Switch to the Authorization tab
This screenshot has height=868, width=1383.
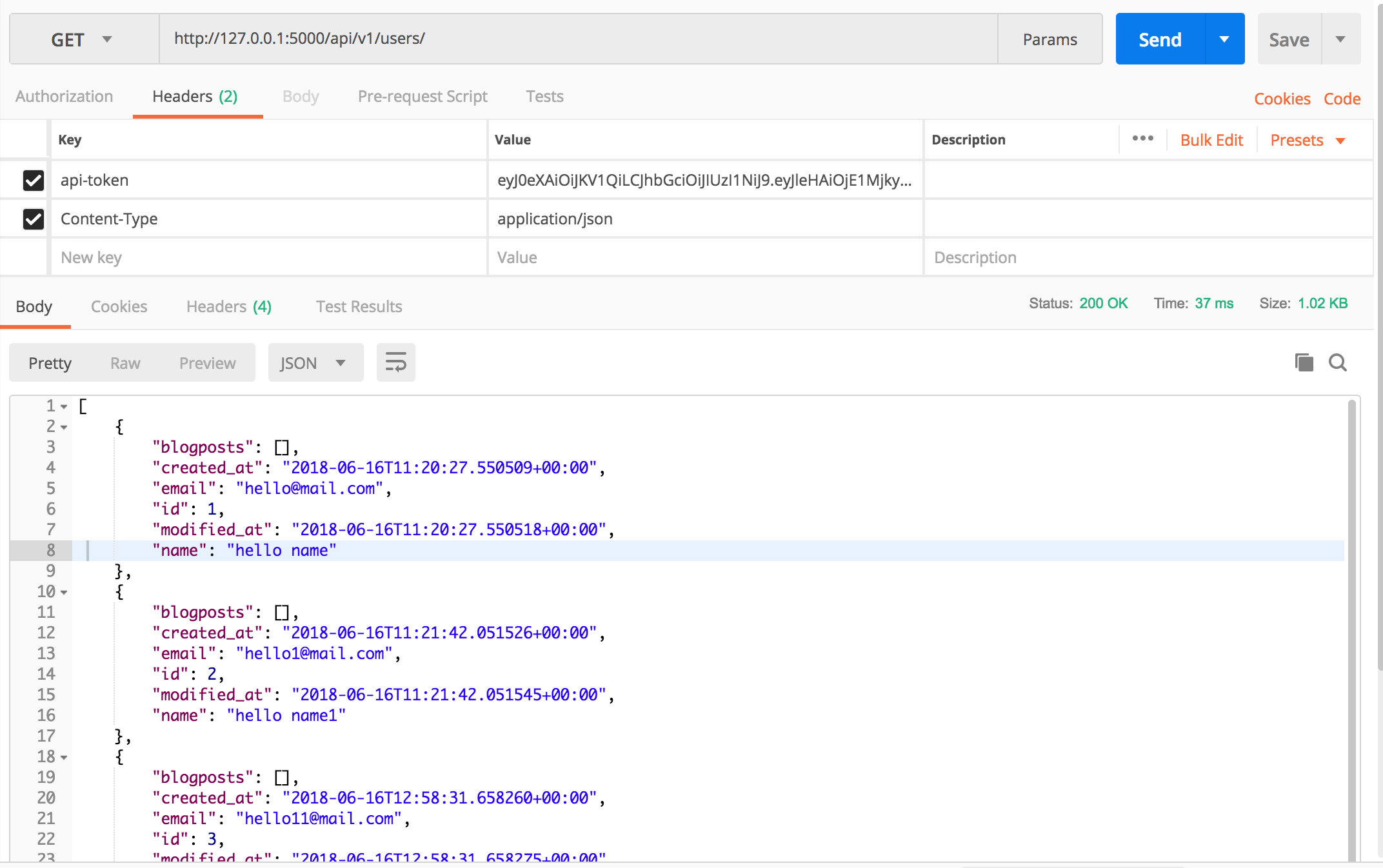coord(64,97)
